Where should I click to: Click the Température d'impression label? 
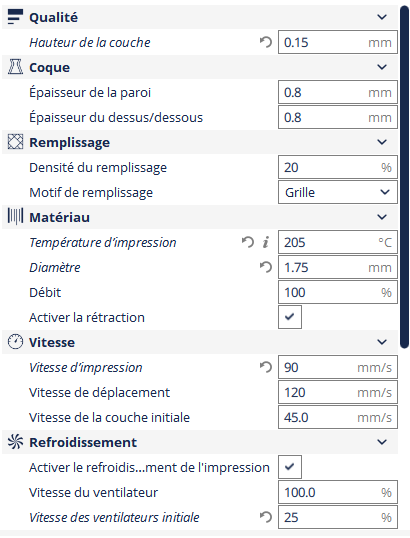[103, 242]
